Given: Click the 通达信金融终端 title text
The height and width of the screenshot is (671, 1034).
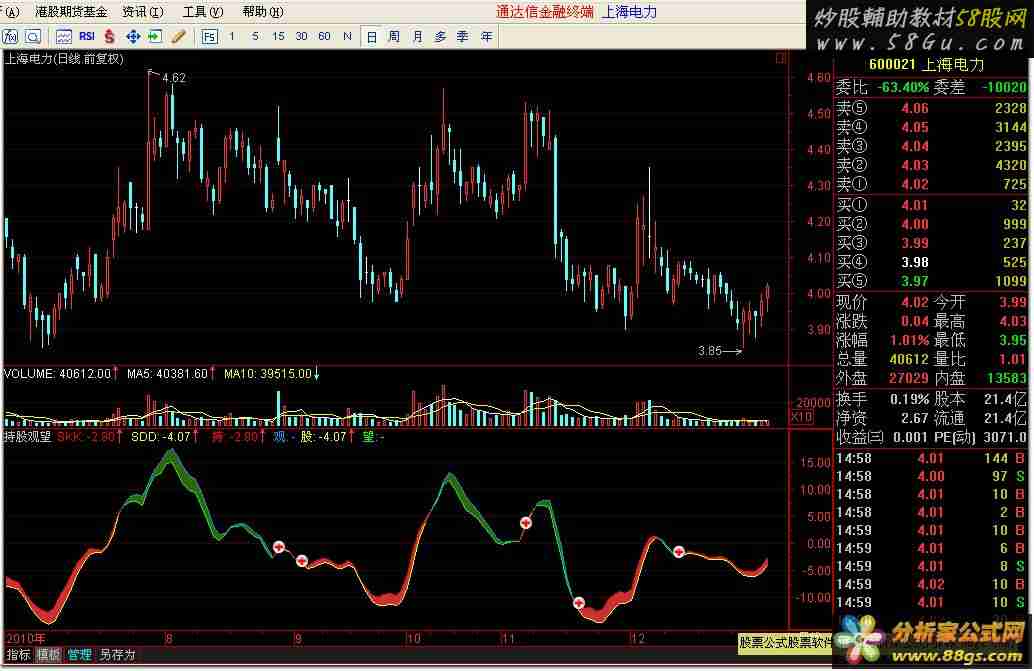Looking at the screenshot, I should (544, 12).
